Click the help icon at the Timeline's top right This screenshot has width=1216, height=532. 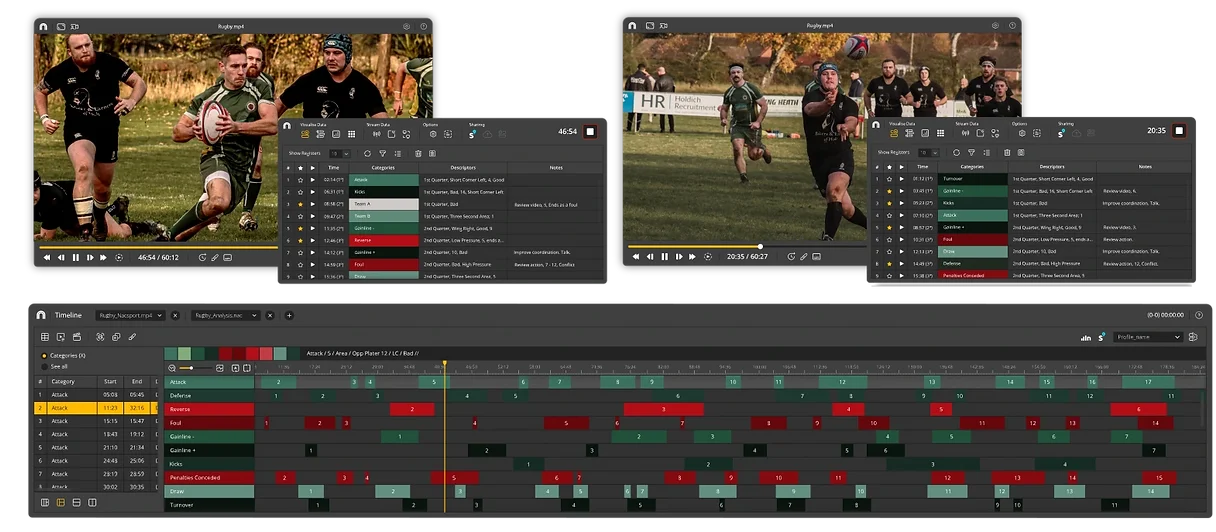click(1198, 315)
